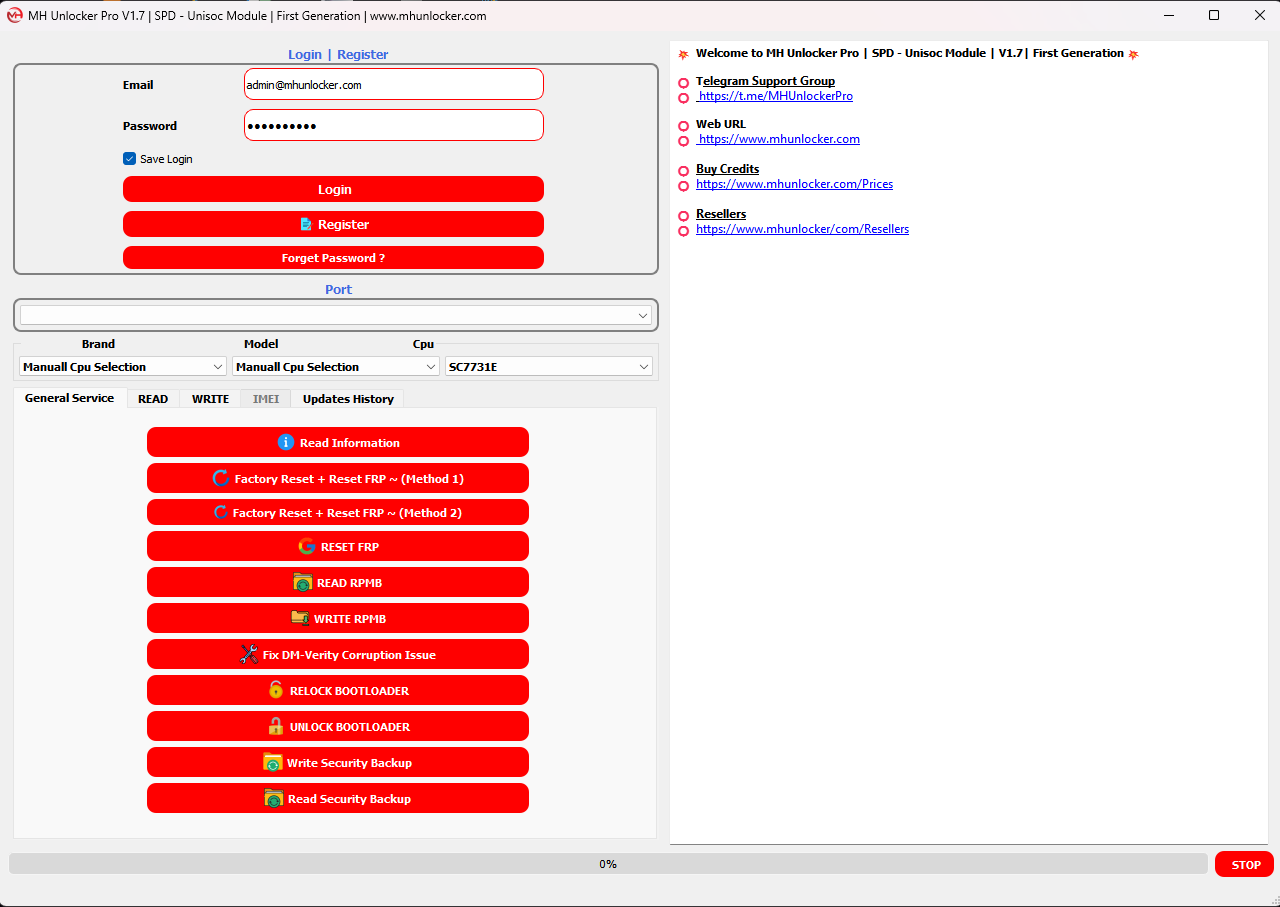Click the refresh icon on Factory Reset Method 1

pyautogui.click(x=221, y=478)
